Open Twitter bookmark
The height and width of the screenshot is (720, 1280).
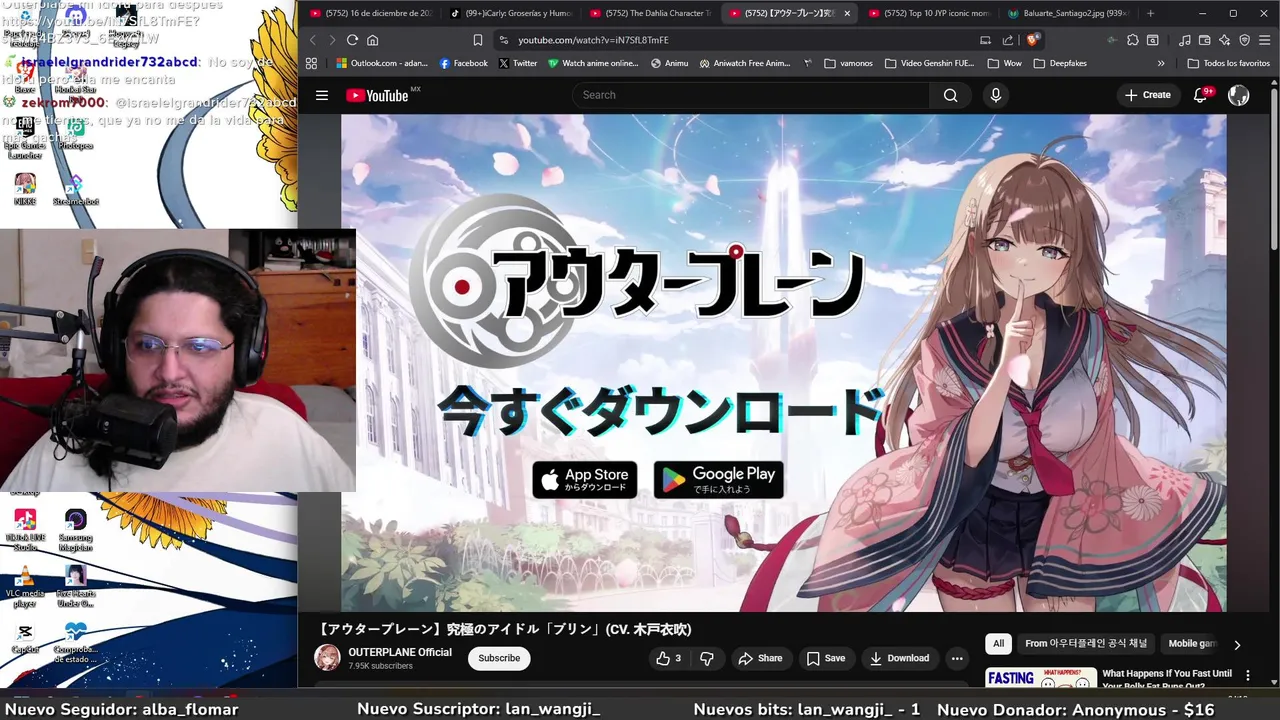[518, 63]
